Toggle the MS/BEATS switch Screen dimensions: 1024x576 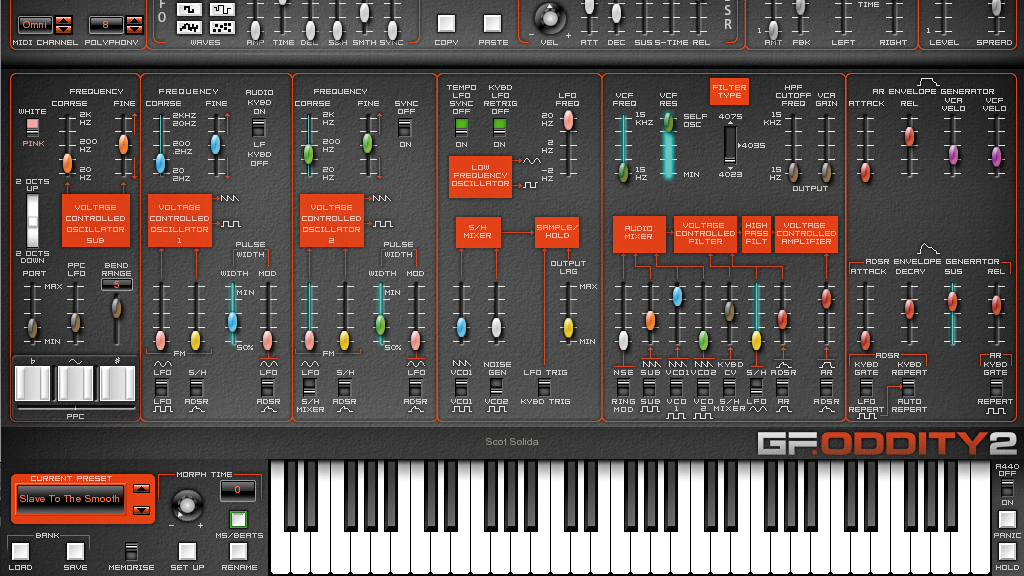pyautogui.click(x=238, y=520)
